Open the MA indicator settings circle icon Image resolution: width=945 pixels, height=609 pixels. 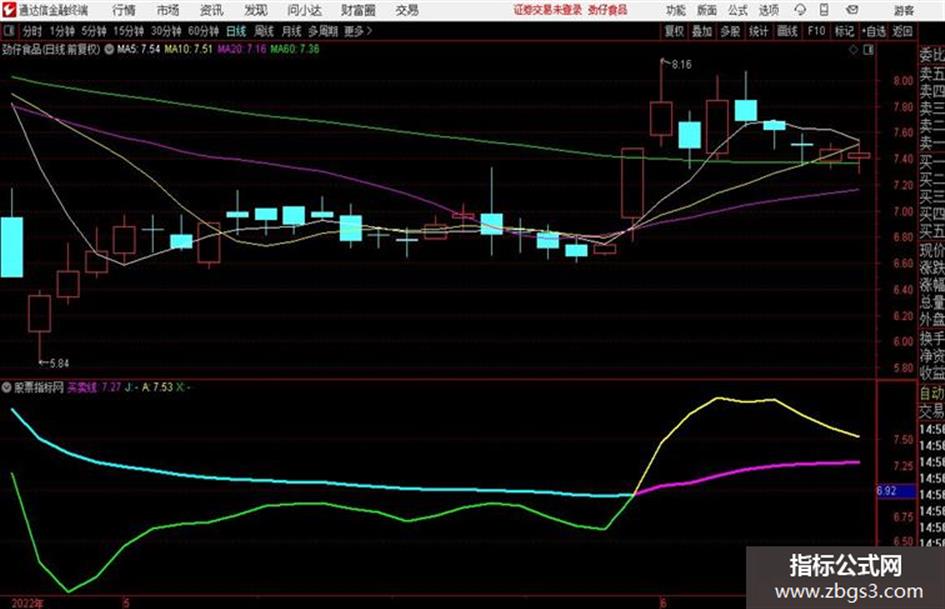(109, 49)
